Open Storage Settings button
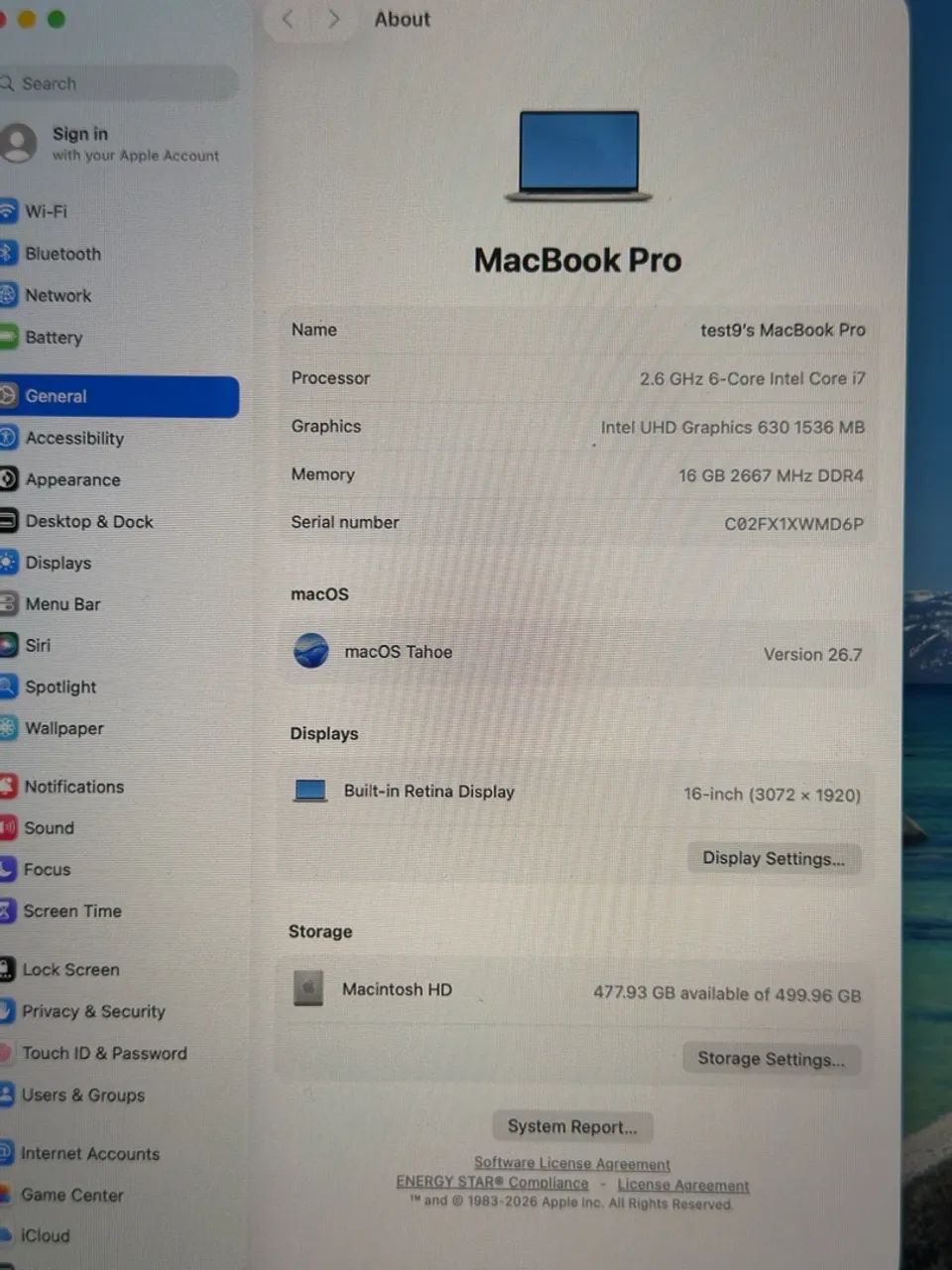Viewport: 952px width, 1270px height. click(772, 1059)
